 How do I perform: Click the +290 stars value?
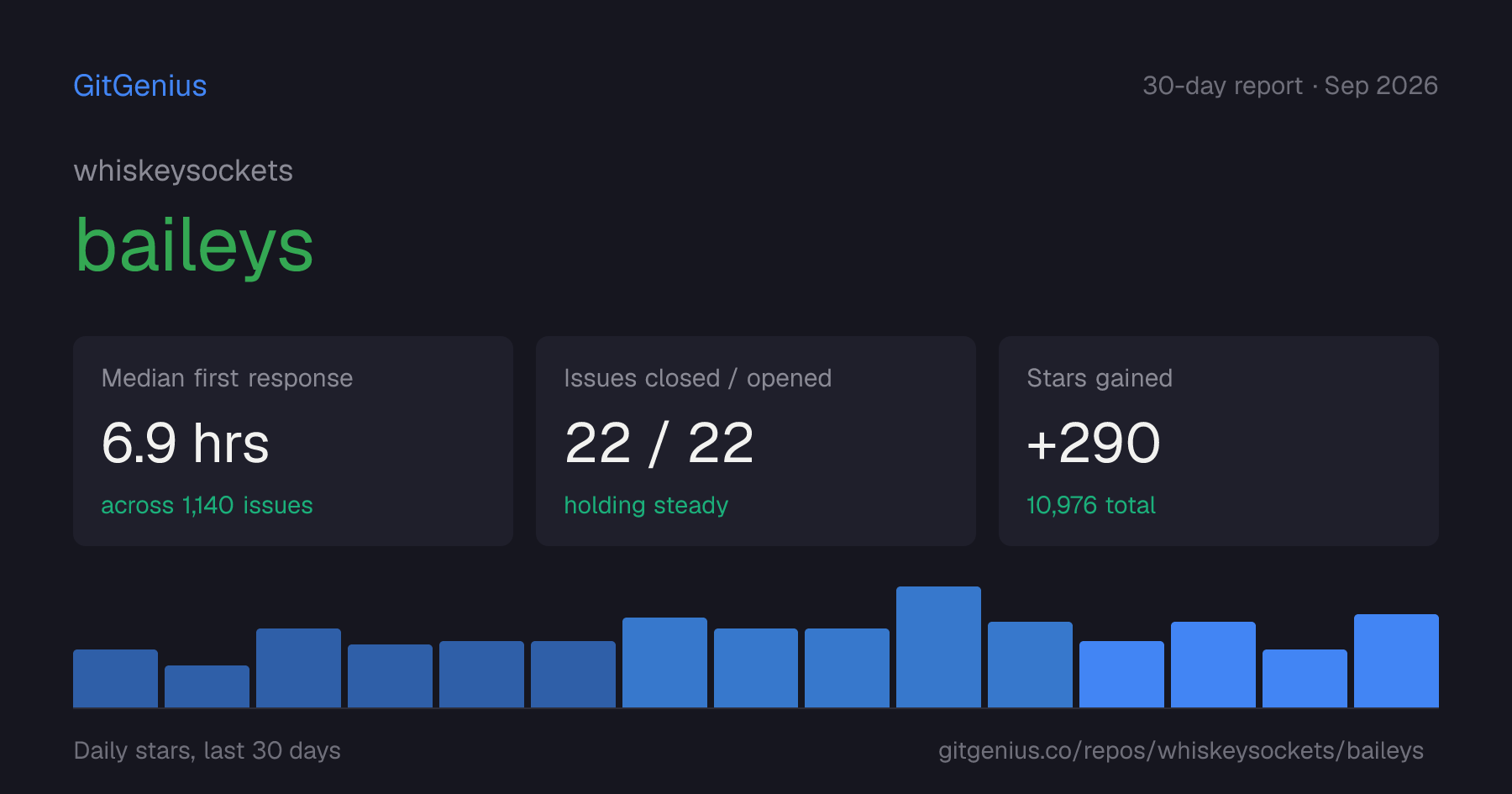coord(1094,443)
